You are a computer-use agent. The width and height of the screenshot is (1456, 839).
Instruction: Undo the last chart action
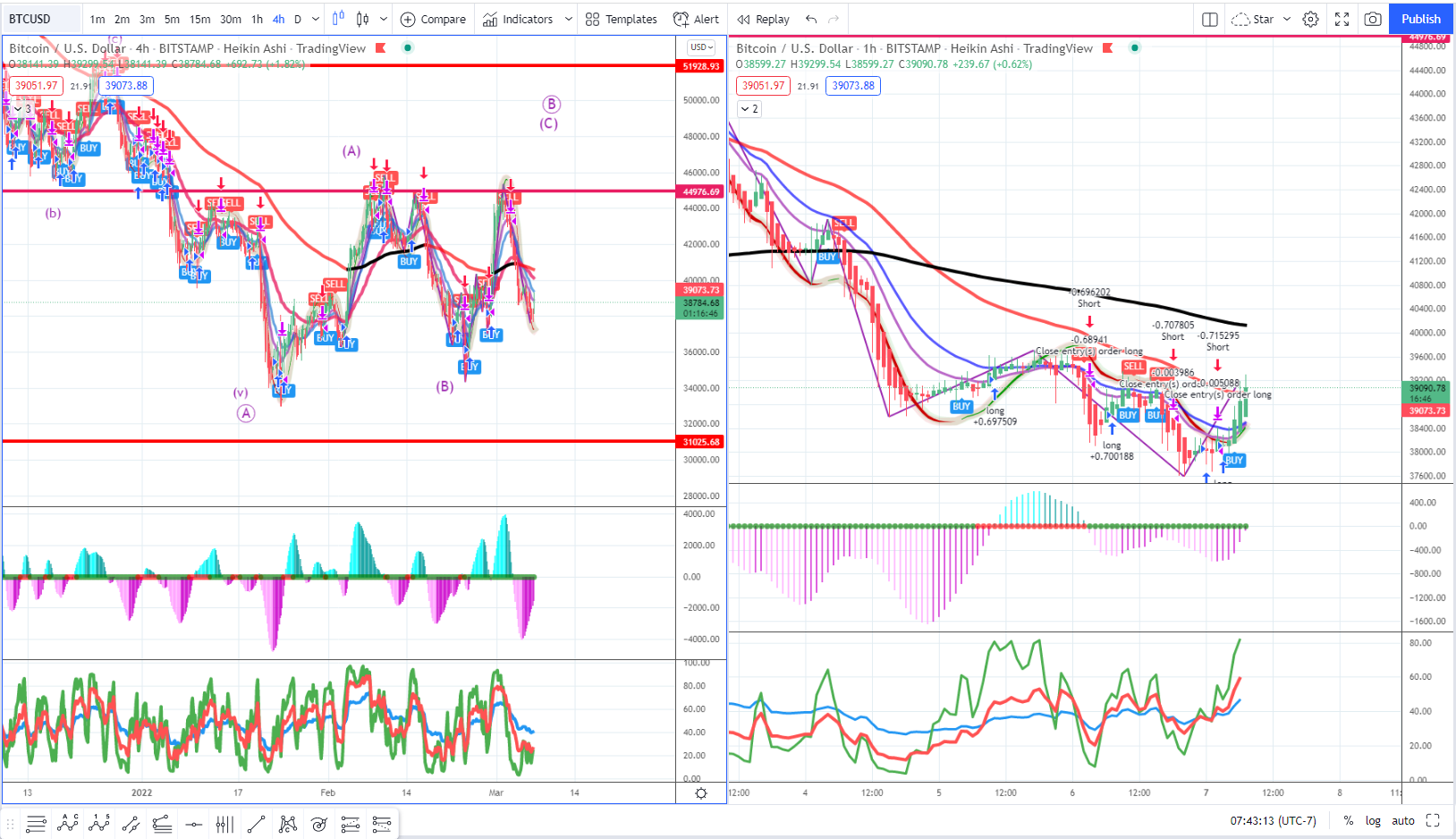(811, 19)
